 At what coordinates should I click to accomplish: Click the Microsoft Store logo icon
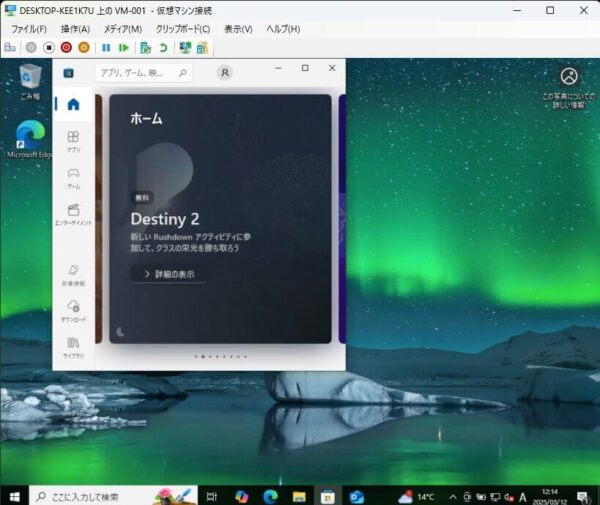point(68,73)
